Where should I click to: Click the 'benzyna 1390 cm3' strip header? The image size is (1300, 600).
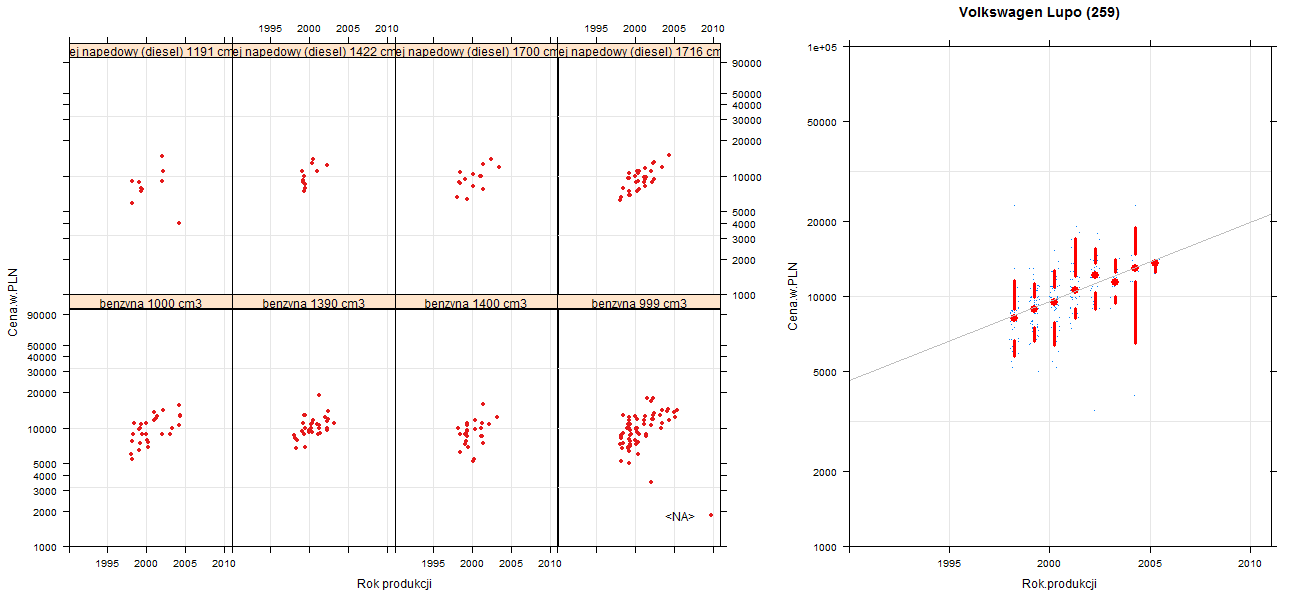coord(313,303)
